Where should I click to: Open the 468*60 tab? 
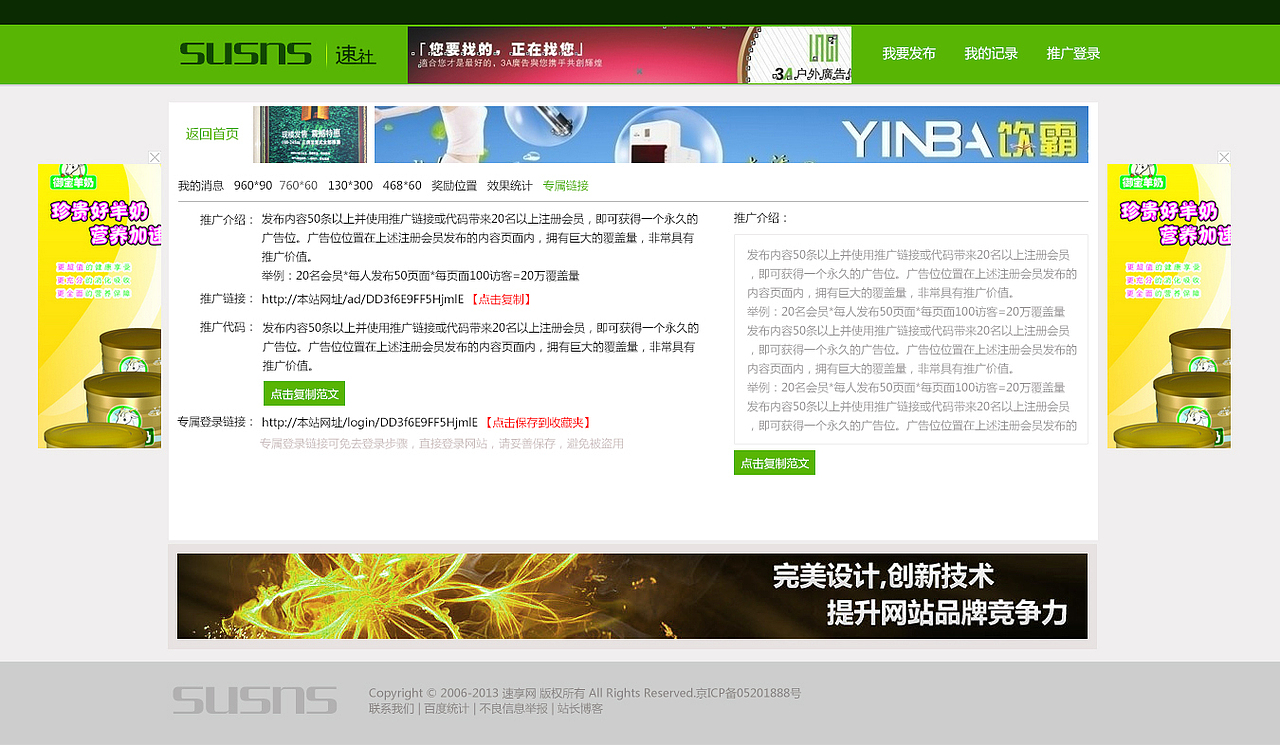point(401,185)
